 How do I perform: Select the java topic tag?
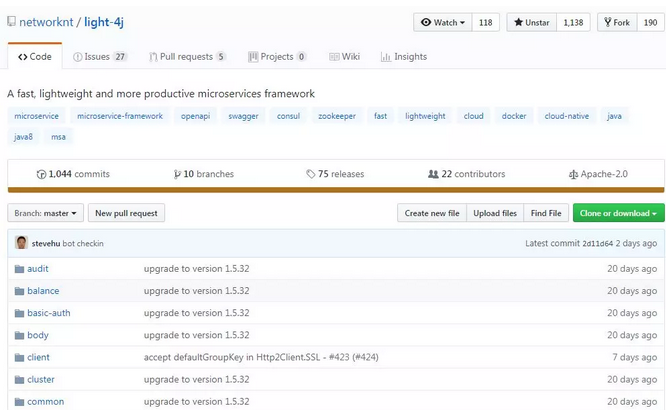pyautogui.click(x=614, y=116)
